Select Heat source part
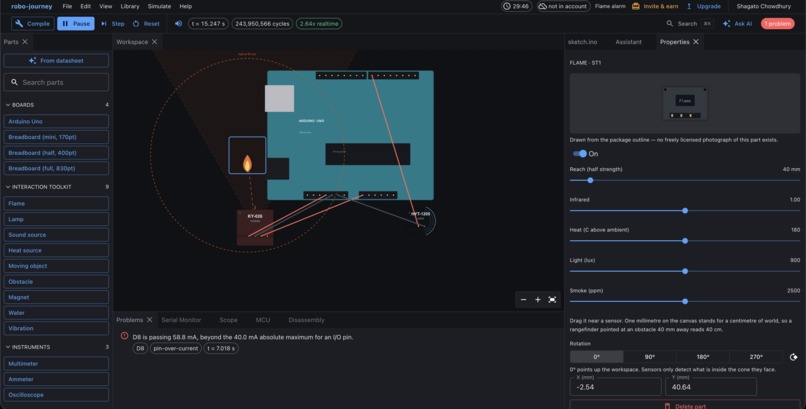The height and width of the screenshot is (409, 806). [56, 250]
